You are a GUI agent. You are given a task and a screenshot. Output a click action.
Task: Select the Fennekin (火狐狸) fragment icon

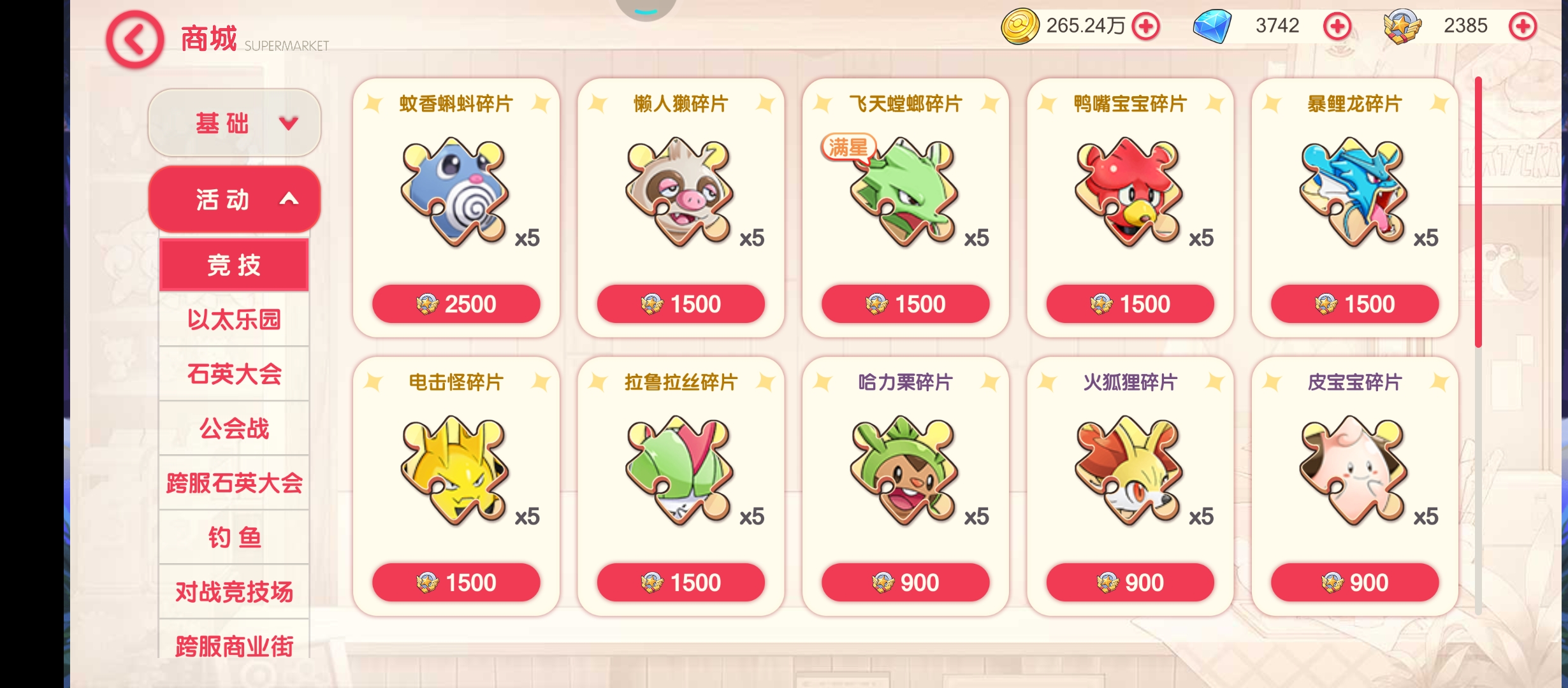point(1129,470)
